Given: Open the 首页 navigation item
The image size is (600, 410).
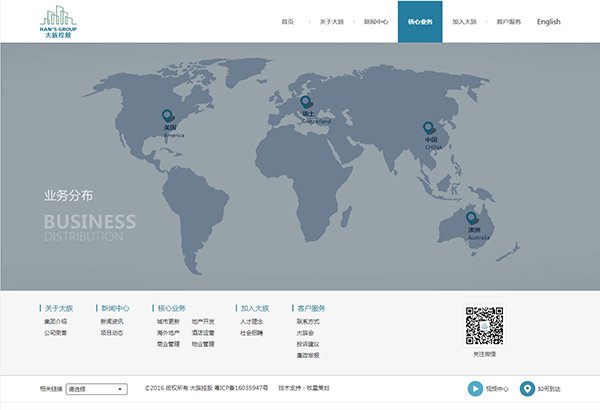Looking at the screenshot, I should (x=287, y=22).
